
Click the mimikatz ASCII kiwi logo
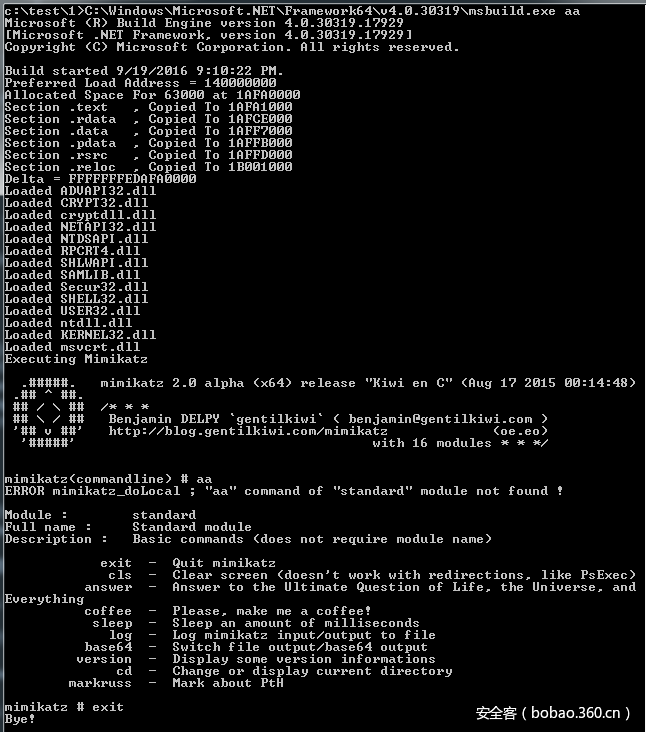49,413
